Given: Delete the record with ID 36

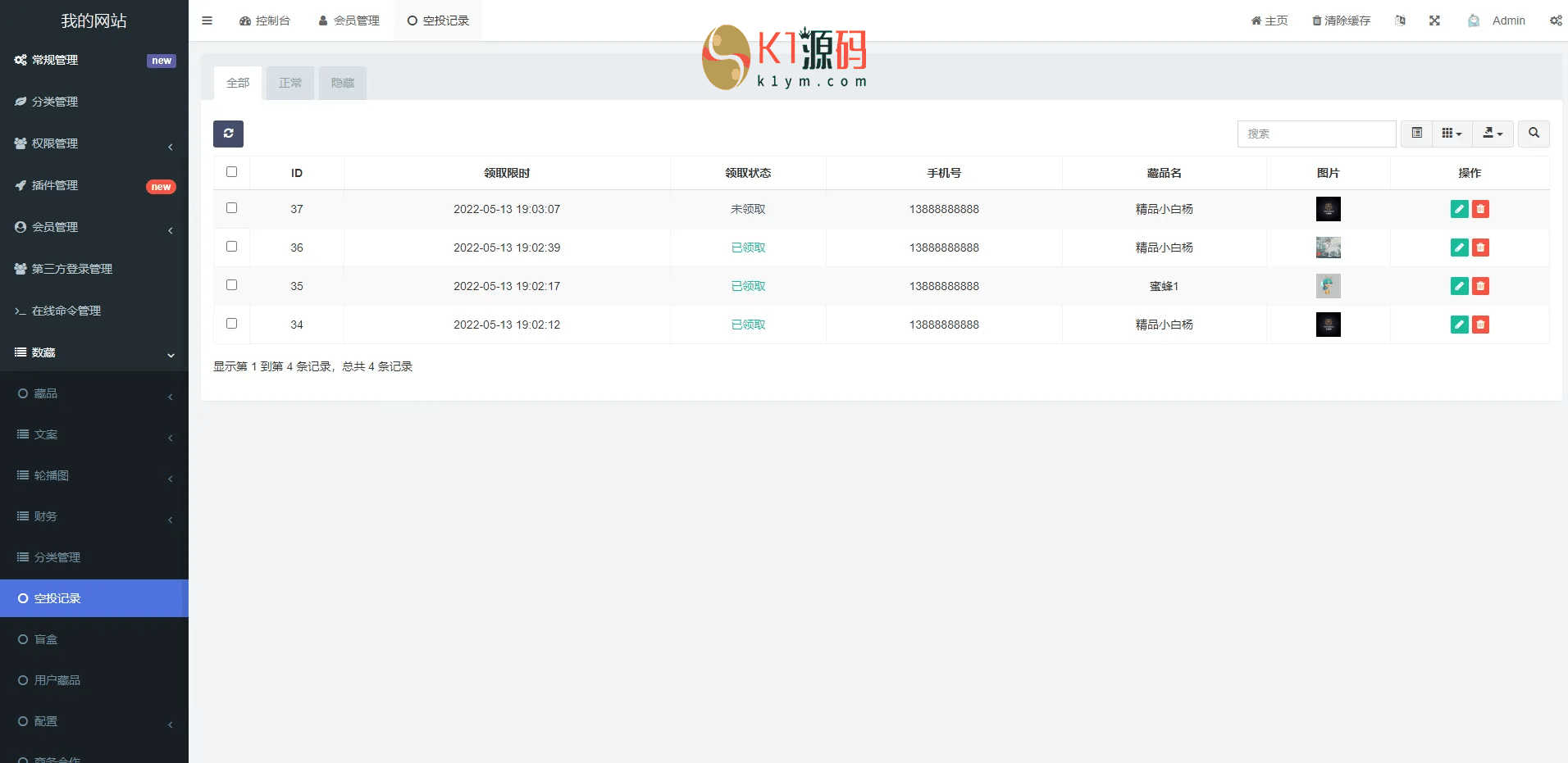Looking at the screenshot, I should click(1480, 248).
